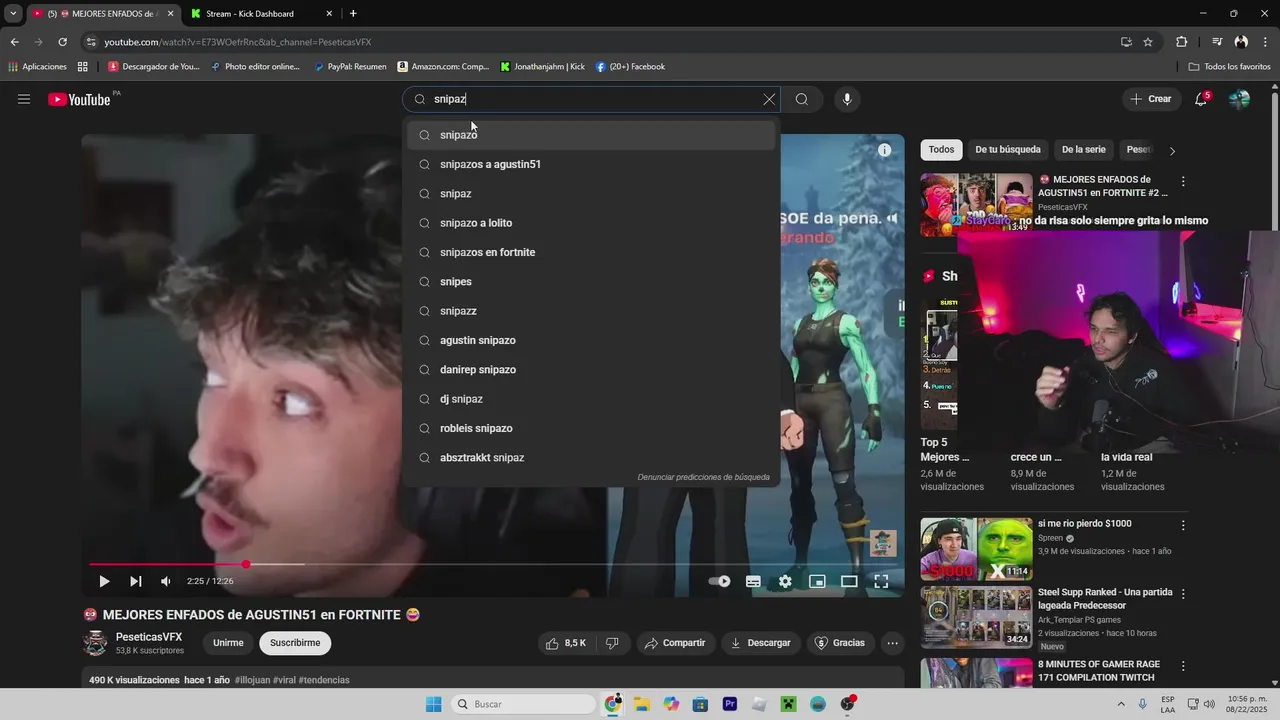Screen dimensions: 1280x720
Task: Click the search magnifier button
Action: (x=802, y=99)
